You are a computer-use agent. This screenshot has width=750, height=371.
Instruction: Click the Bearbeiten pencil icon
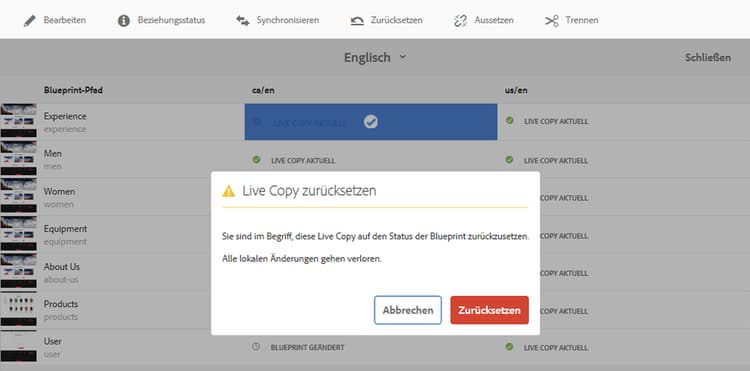click(30, 21)
